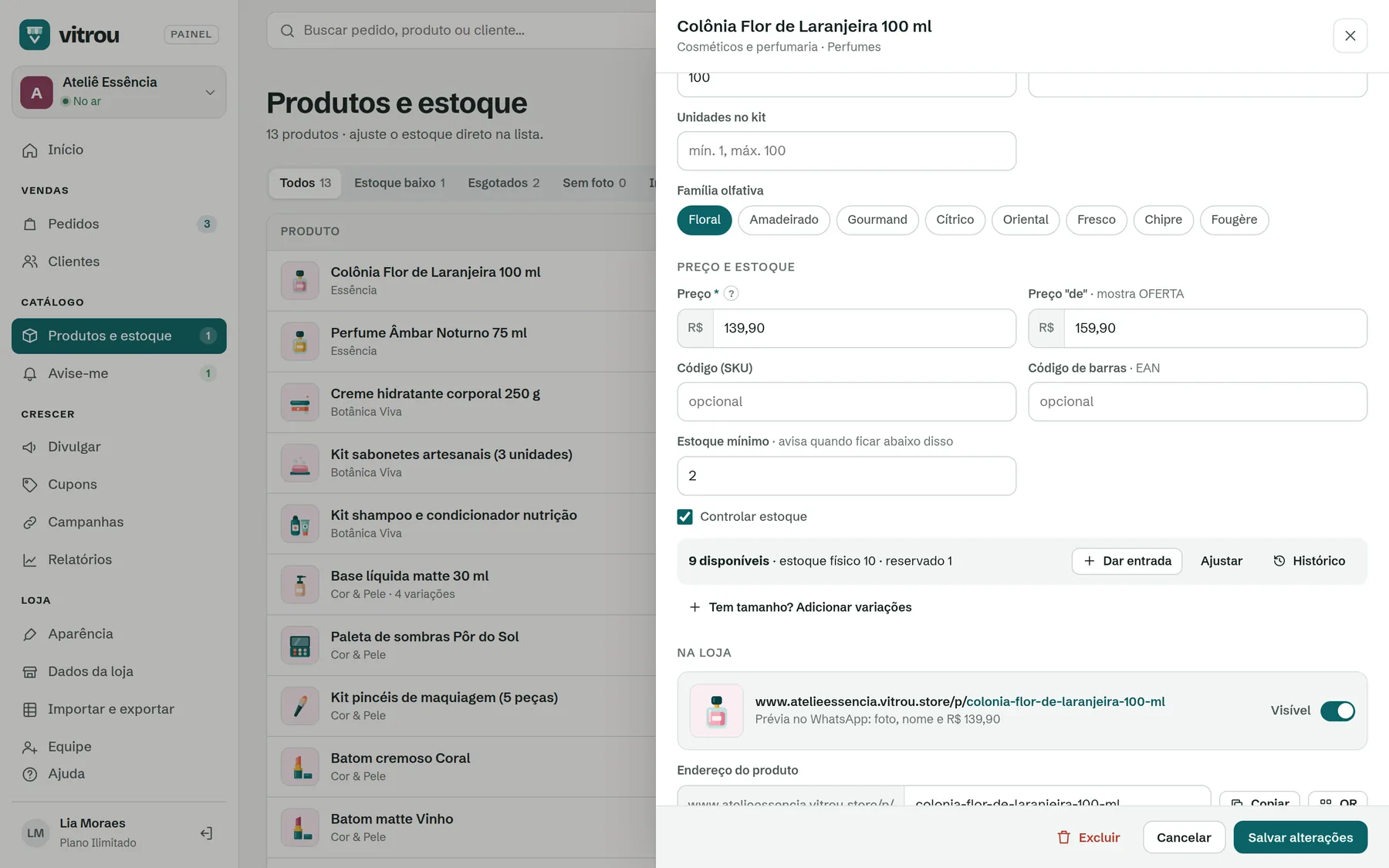Screen dimensions: 1389x868
Task: Click Kit pincéis de maquiagem thumbnail
Action: (x=300, y=706)
